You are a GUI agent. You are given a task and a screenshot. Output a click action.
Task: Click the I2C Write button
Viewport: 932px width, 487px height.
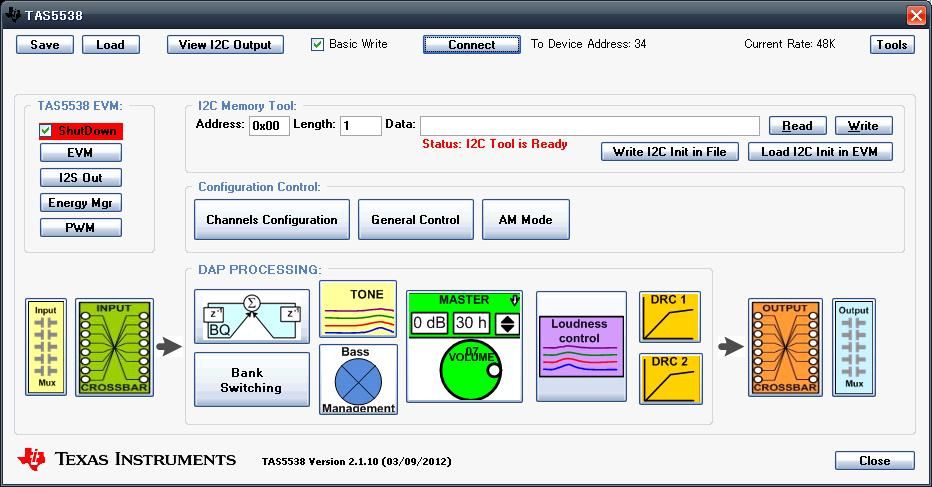(863, 126)
